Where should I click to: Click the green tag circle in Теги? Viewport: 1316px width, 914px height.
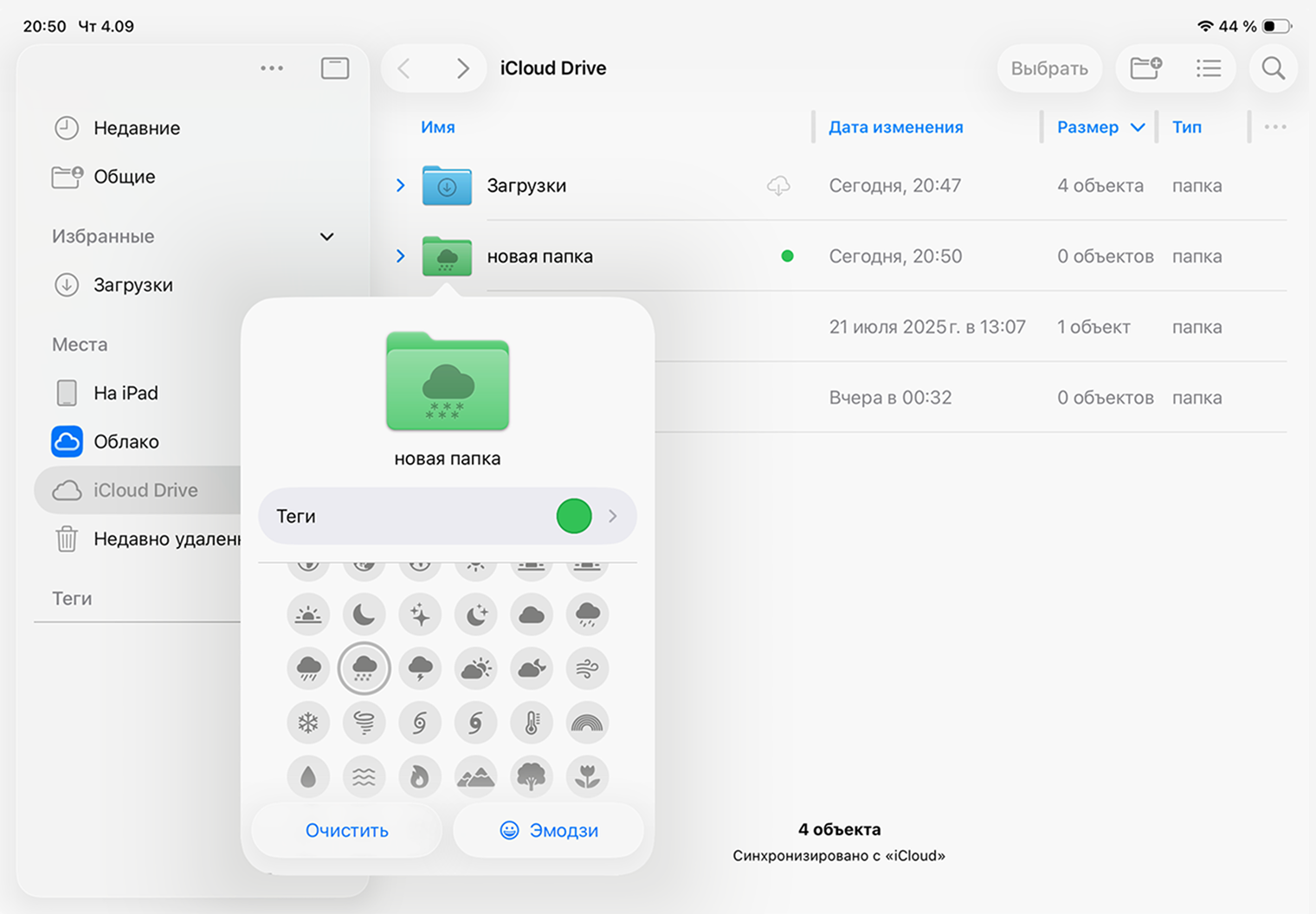pyautogui.click(x=574, y=516)
